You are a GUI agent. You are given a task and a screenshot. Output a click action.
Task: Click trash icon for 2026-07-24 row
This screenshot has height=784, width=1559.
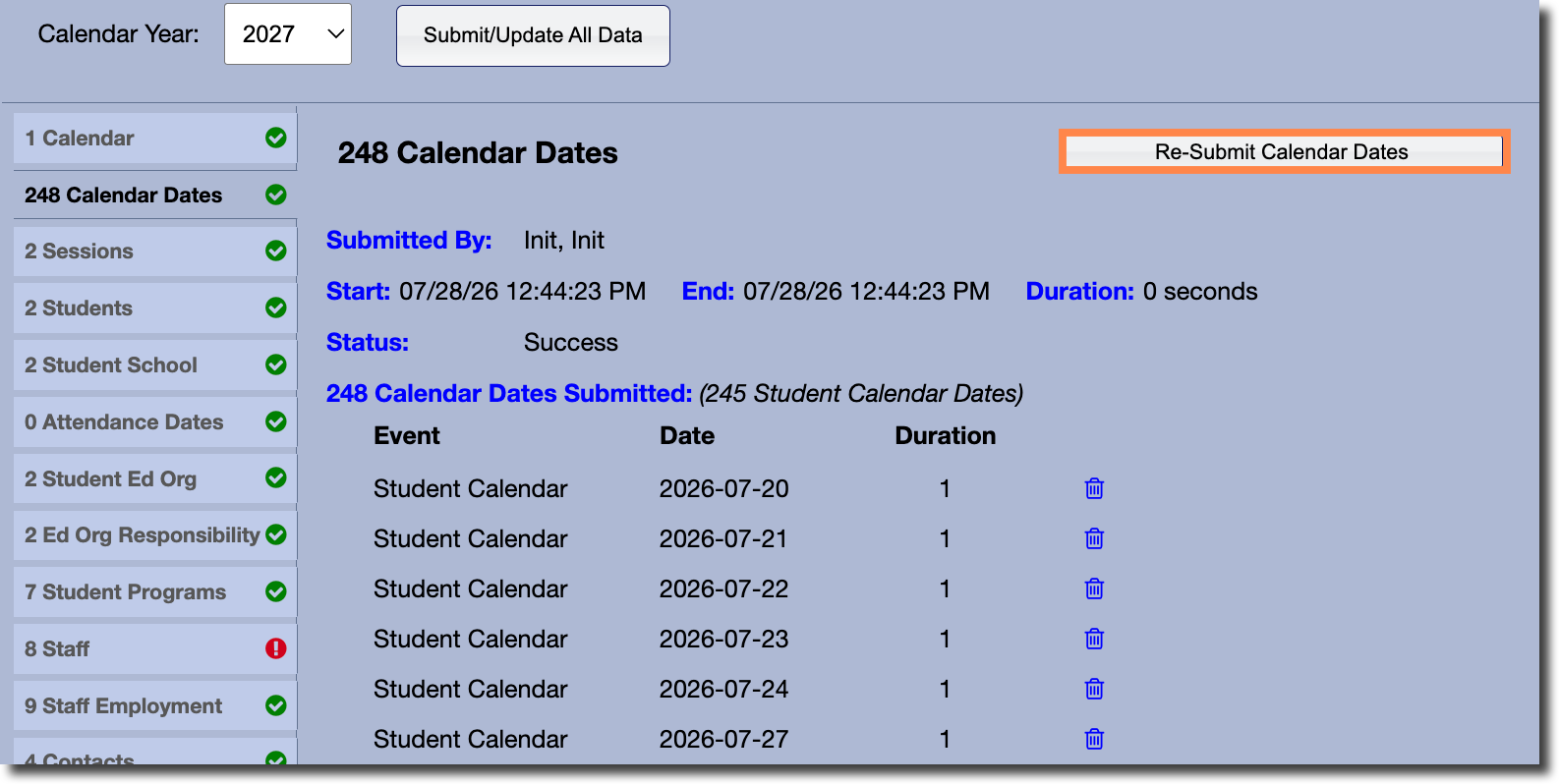[1094, 689]
